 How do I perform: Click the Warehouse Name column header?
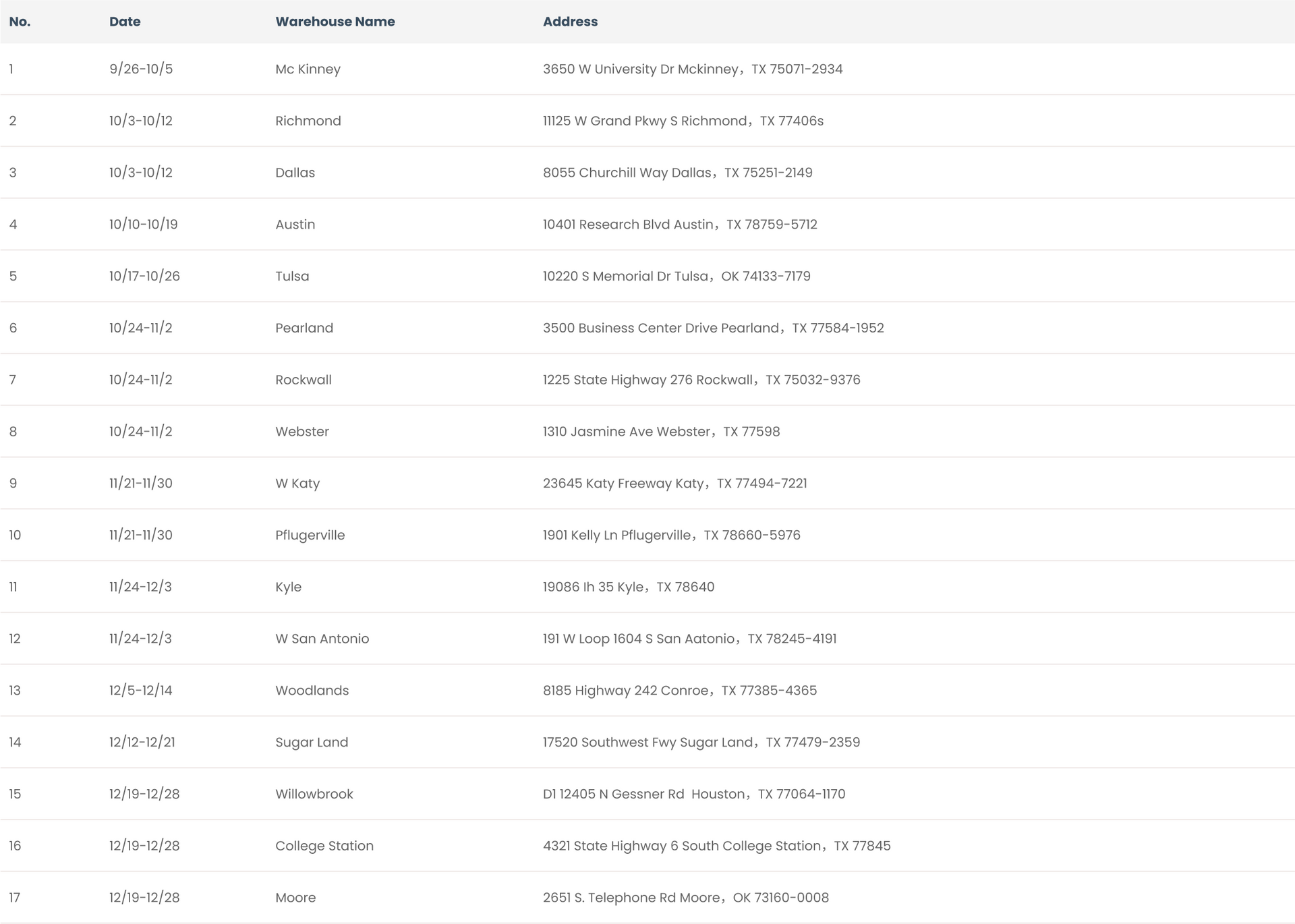pos(335,22)
